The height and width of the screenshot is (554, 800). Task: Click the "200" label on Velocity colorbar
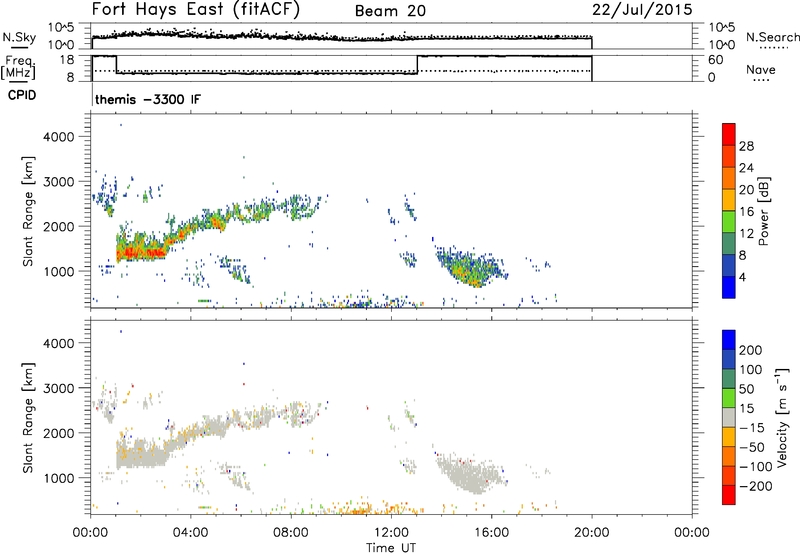click(751, 350)
